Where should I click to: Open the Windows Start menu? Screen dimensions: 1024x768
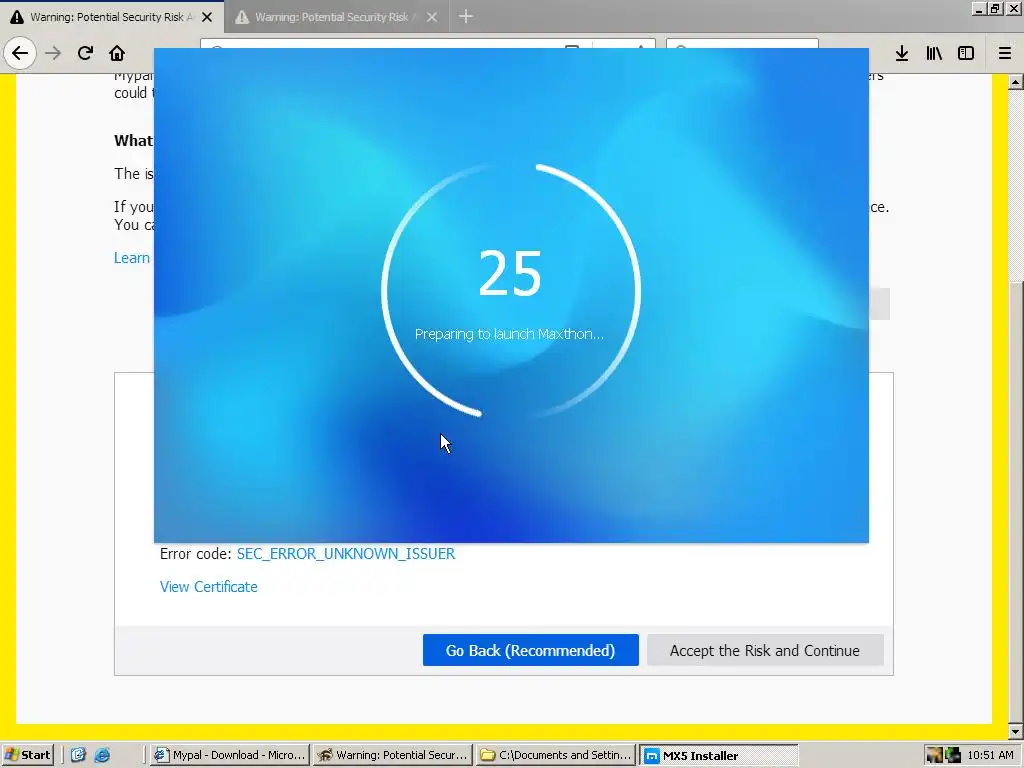point(27,755)
